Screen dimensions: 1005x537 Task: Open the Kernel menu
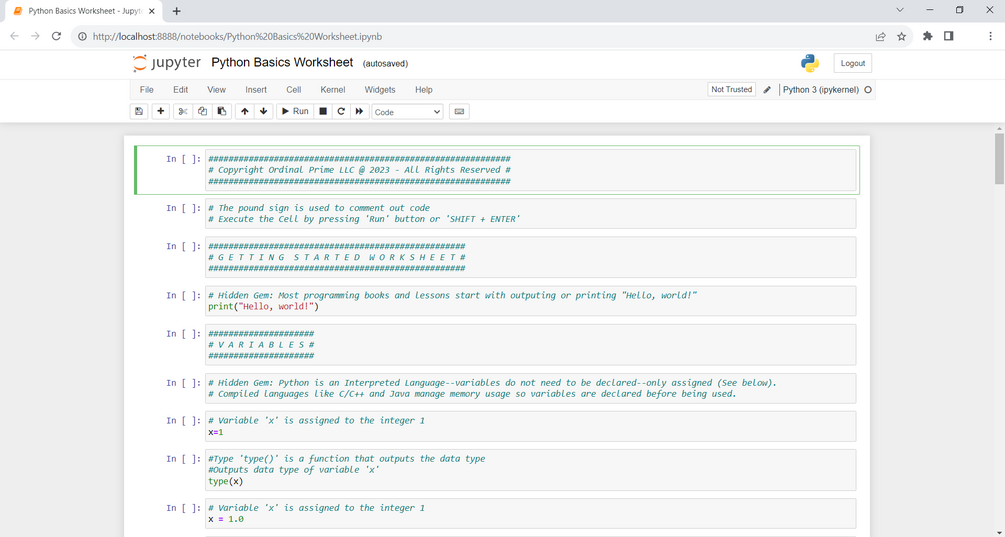pyautogui.click(x=333, y=90)
